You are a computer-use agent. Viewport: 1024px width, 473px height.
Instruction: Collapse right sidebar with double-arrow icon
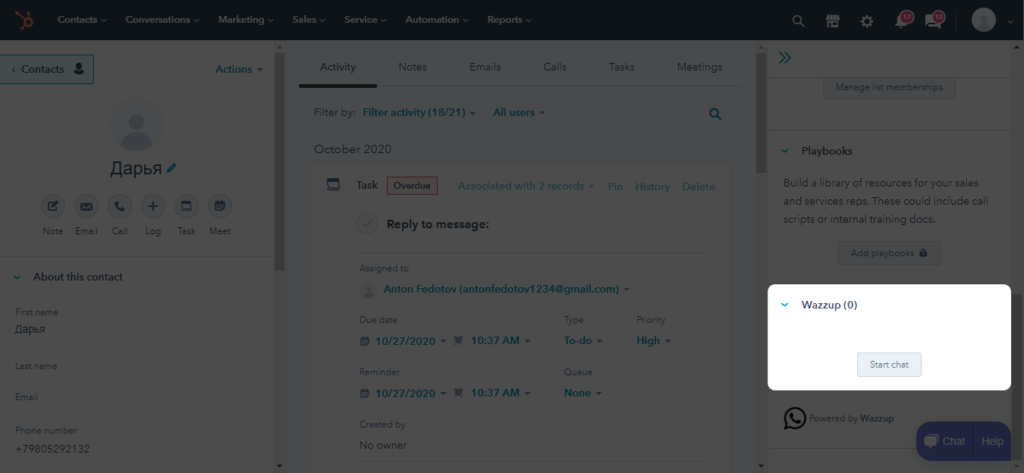coord(785,58)
